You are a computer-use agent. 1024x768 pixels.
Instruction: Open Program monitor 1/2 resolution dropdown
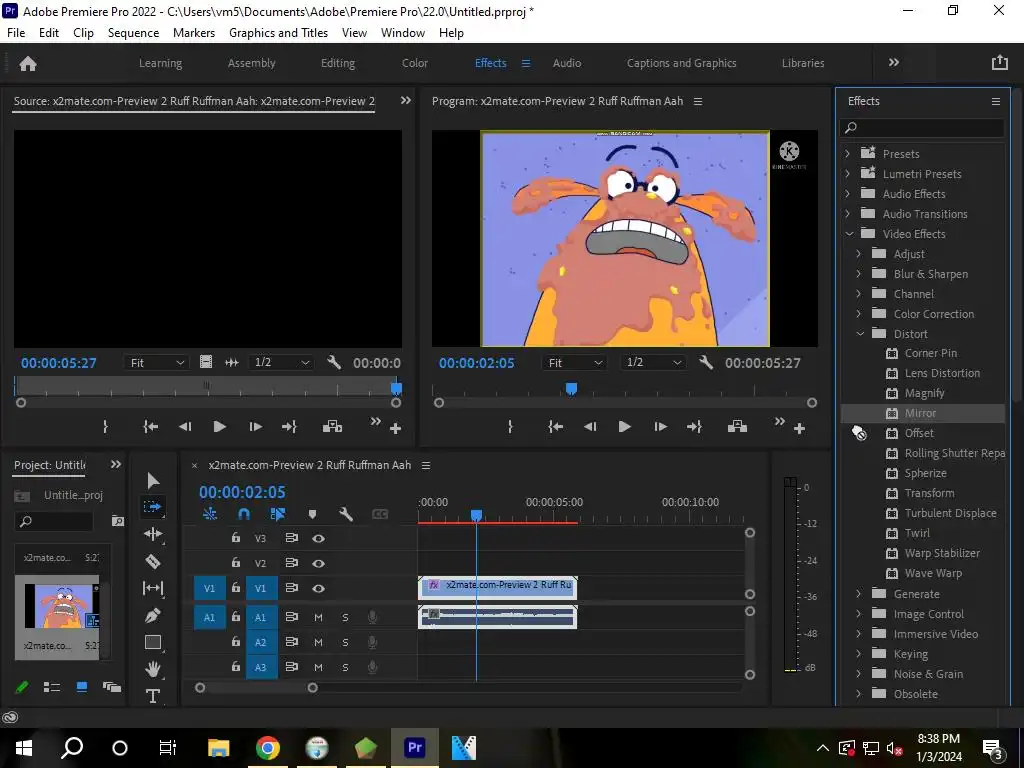tap(653, 362)
